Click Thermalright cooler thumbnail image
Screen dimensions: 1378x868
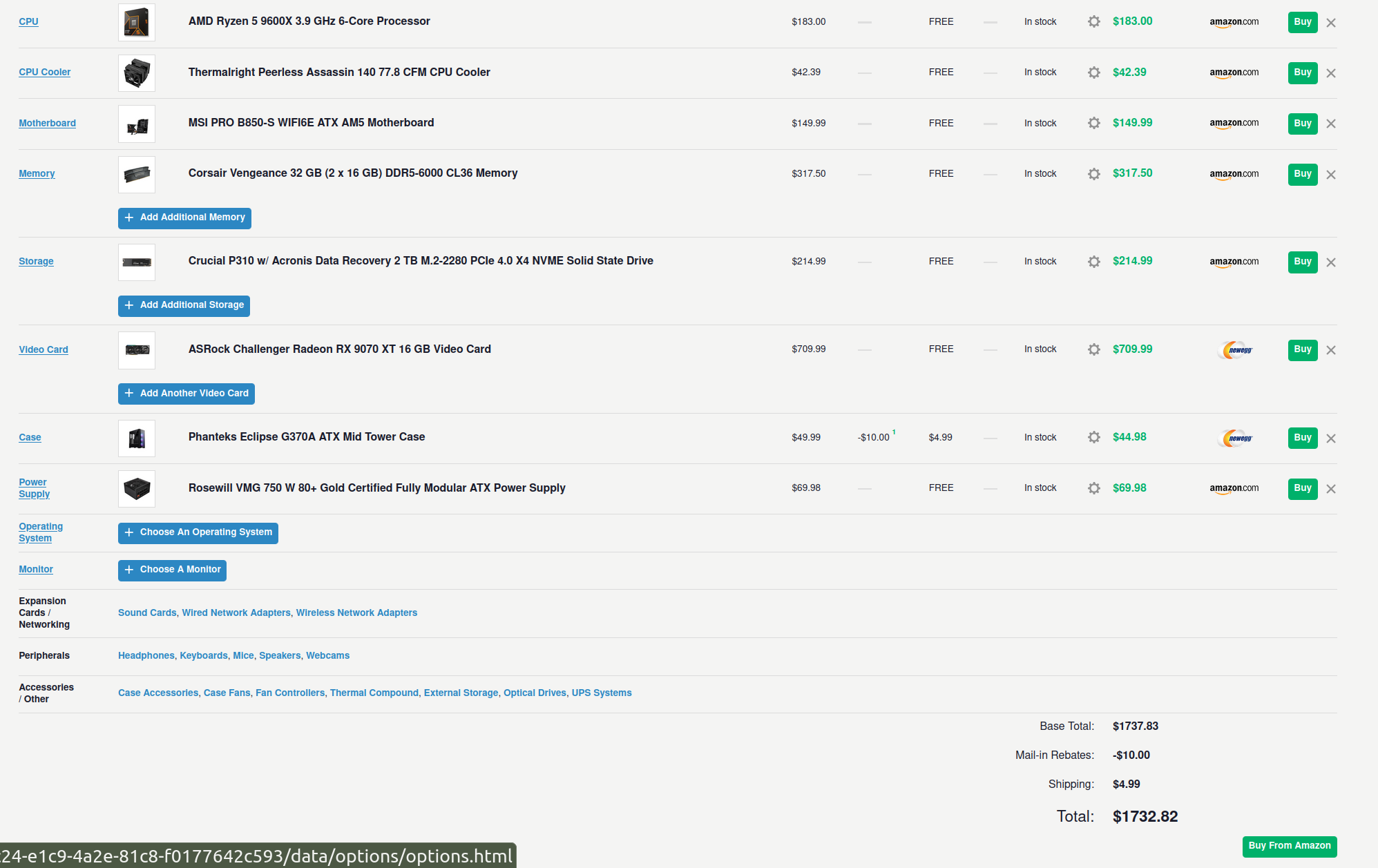point(137,73)
